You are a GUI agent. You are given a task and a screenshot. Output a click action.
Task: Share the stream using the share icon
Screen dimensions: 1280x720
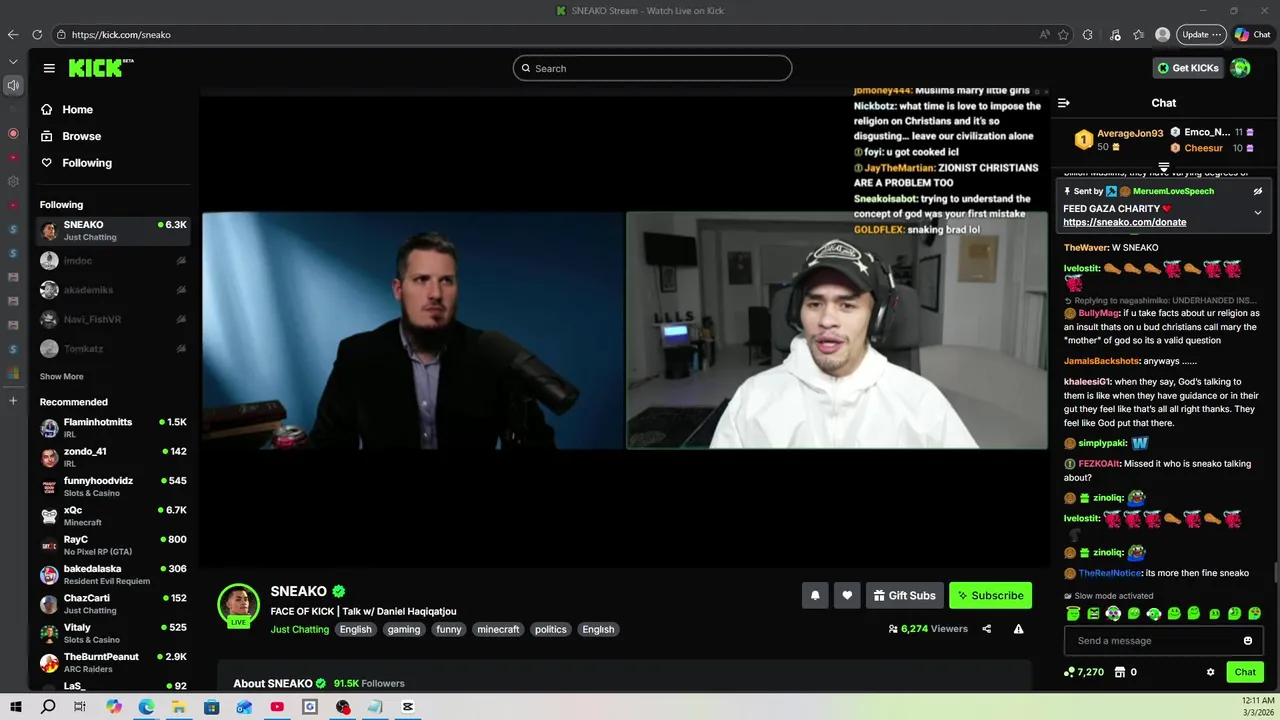987,629
